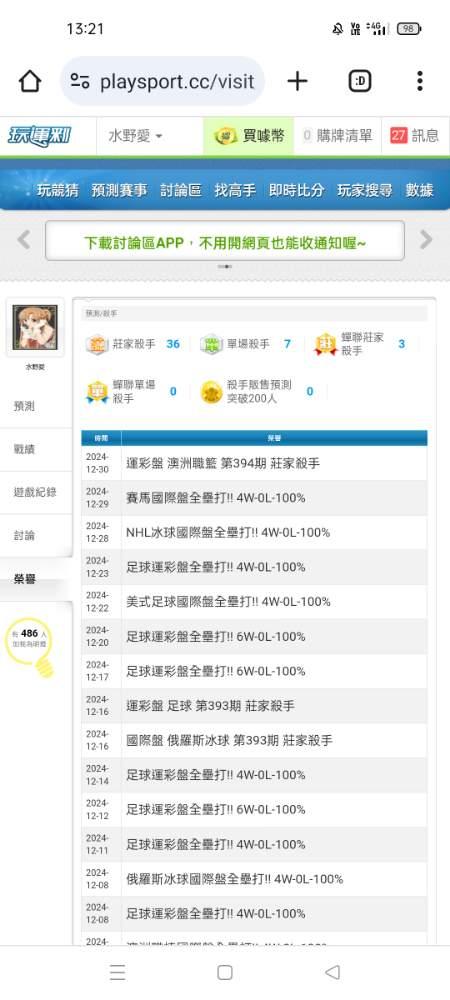Click the 下載討論區APP banner

225,240
